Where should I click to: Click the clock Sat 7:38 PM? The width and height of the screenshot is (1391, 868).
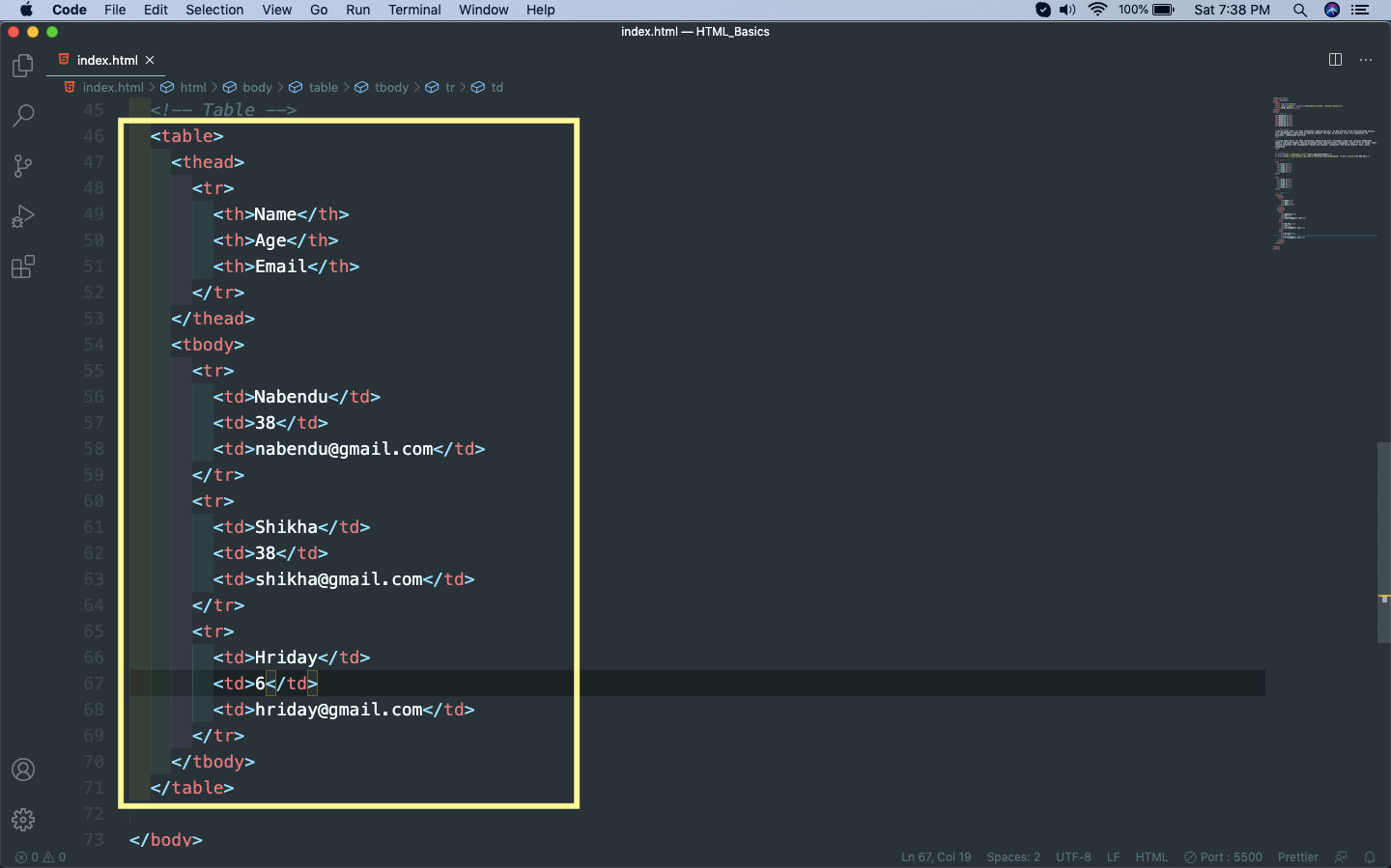pyautogui.click(x=1232, y=10)
